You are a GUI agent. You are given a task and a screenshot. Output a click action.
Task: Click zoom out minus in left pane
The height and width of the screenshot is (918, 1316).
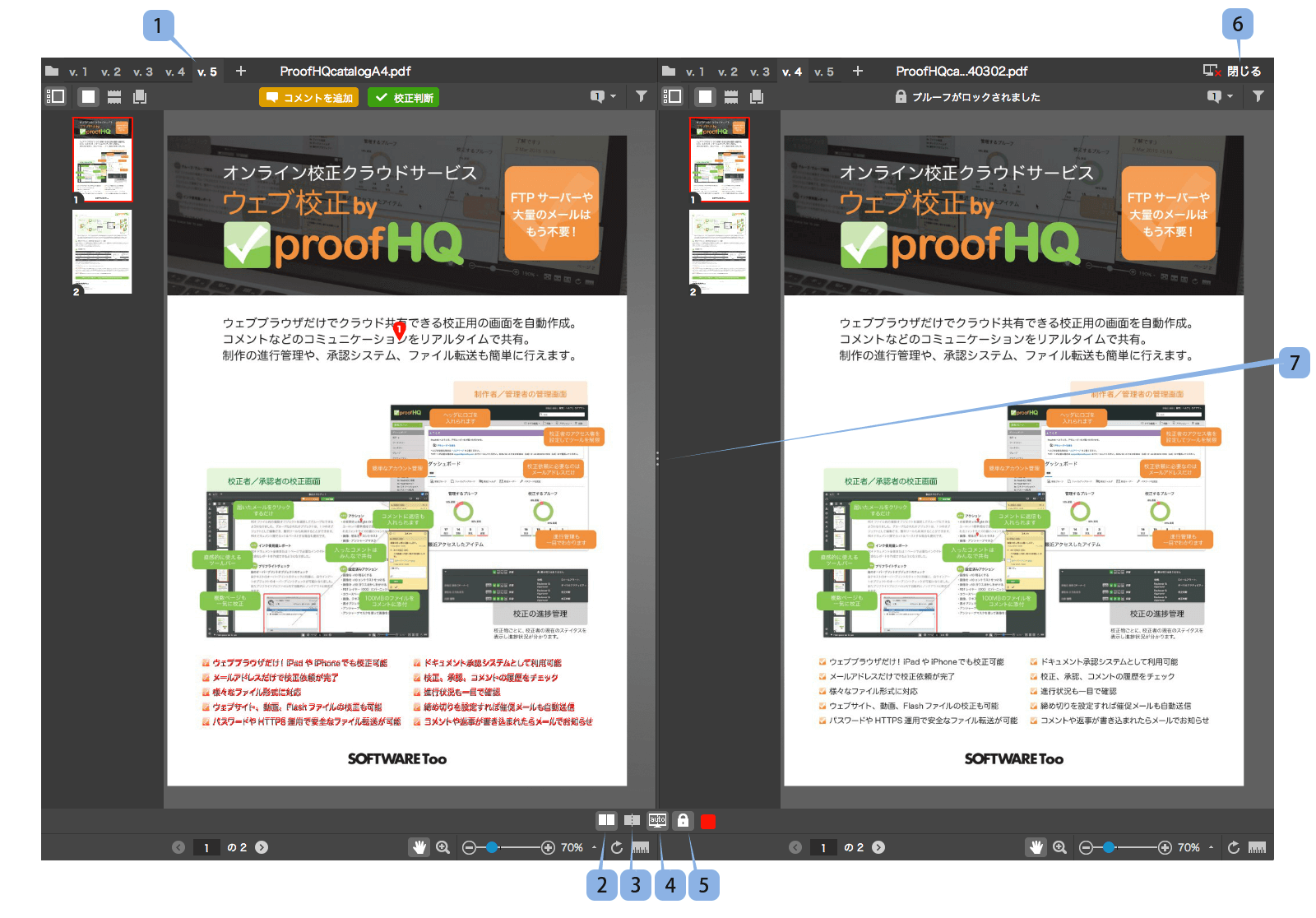point(469,847)
